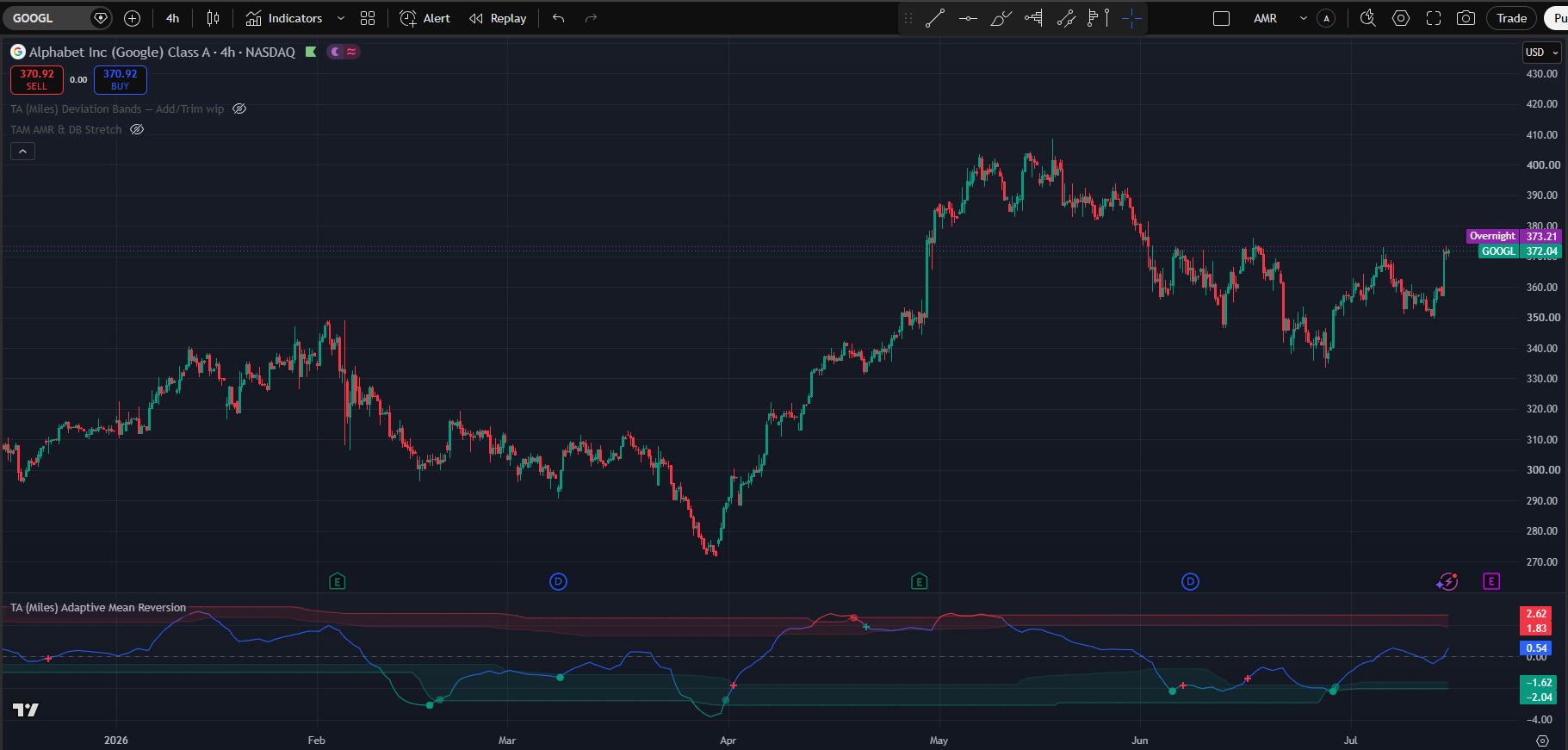Show the hidden Deviation Bands indicator
The height and width of the screenshot is (750, 1568).
(x=239, y=108)
